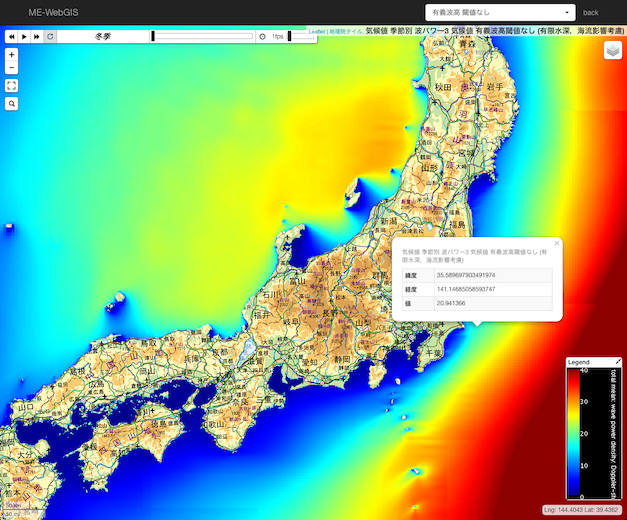The width and height of the screenshot is (627, 520).
Task: Step back to the previous time frame
Action: [11, 36]
